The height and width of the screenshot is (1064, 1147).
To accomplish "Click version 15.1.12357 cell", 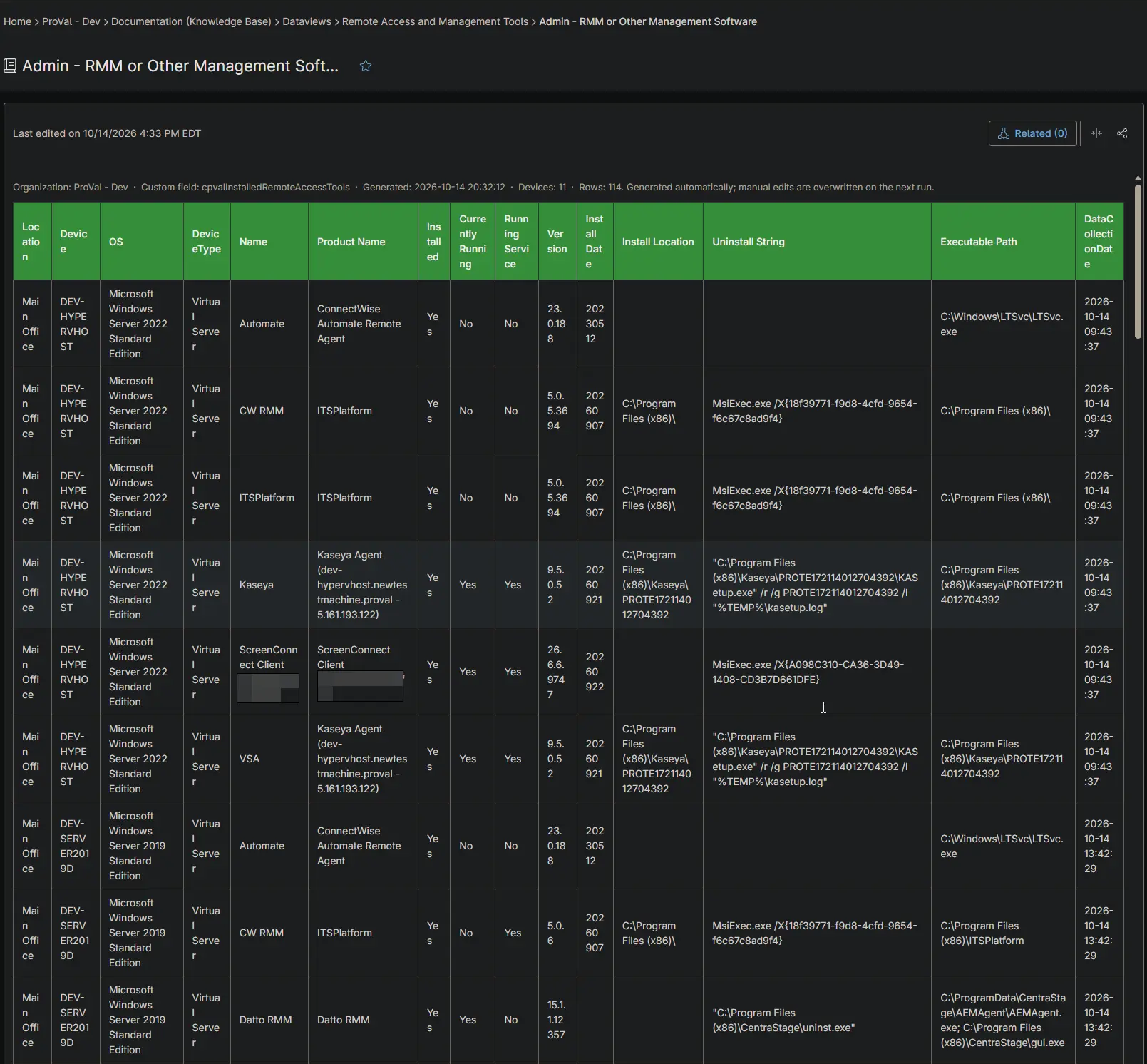I will pyautogui.click(x=557, y=1020).
